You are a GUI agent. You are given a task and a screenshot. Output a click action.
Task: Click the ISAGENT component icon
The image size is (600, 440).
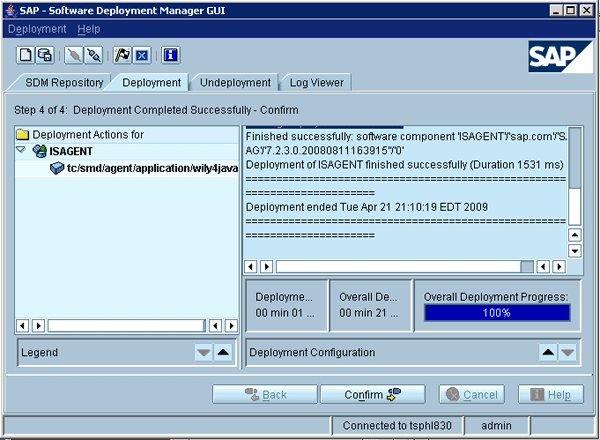click(39, 151)
